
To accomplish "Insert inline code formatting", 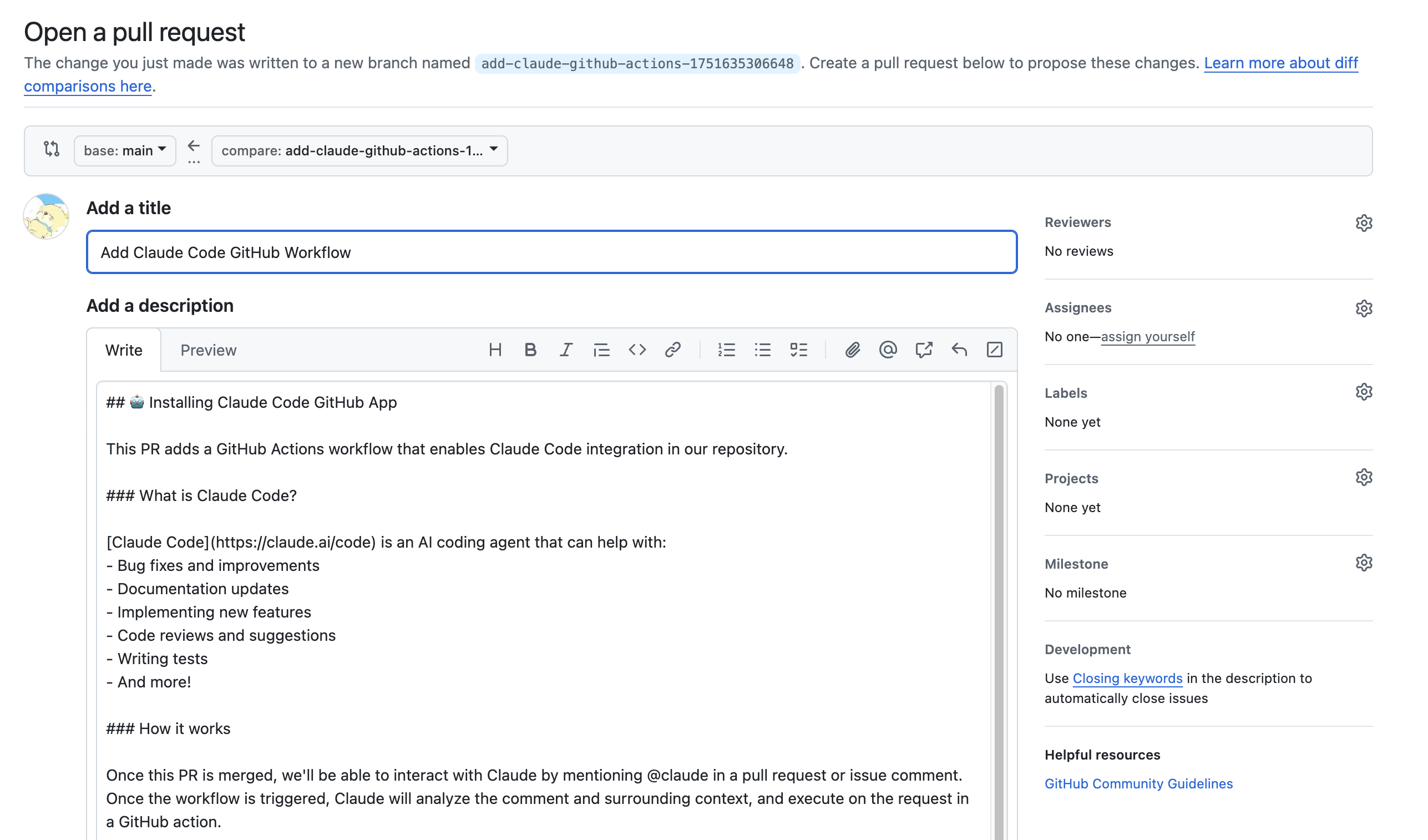I will (x=637, y=350).
